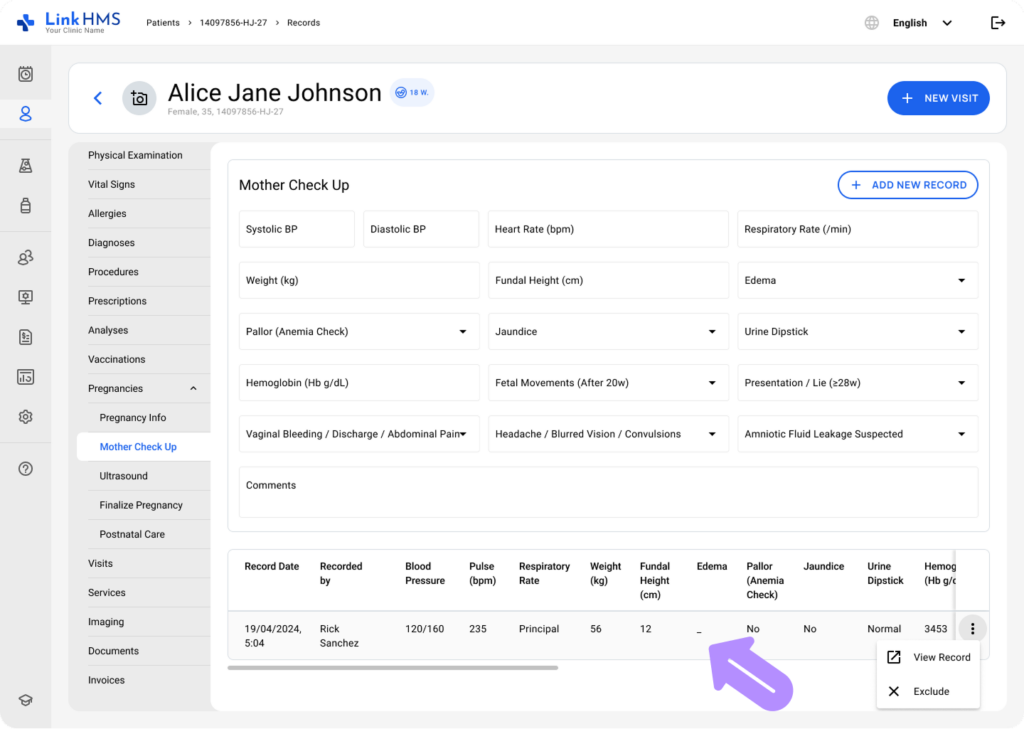
Task: Click the Systolic BP input field
Action: click(296, 229)
